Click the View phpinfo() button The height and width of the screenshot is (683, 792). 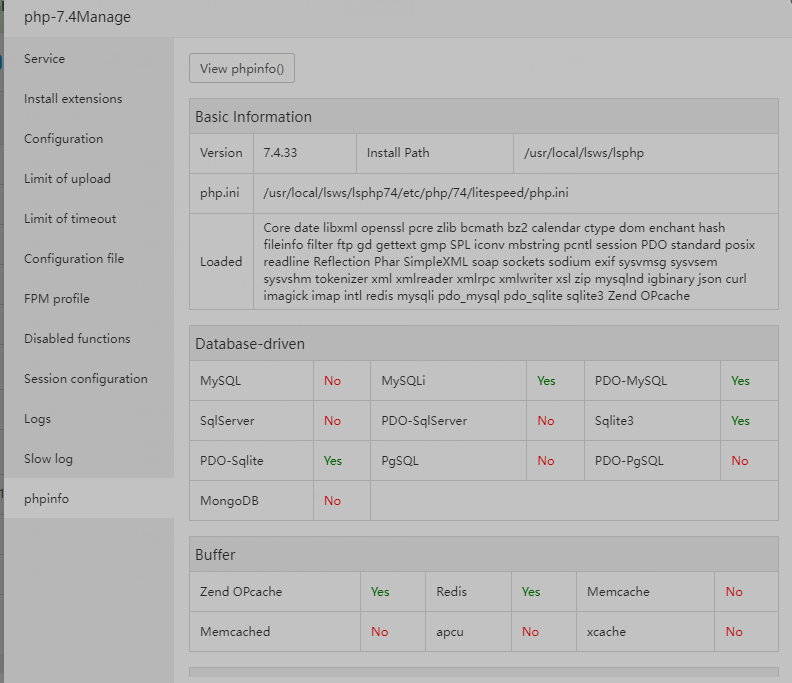(x=242, y=69)
